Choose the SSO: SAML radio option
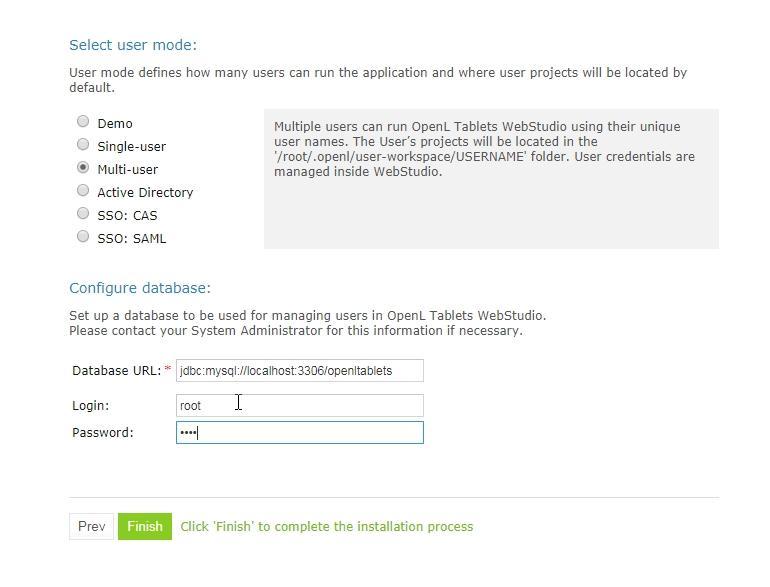The image size is (770, 587). coord(83,237)
